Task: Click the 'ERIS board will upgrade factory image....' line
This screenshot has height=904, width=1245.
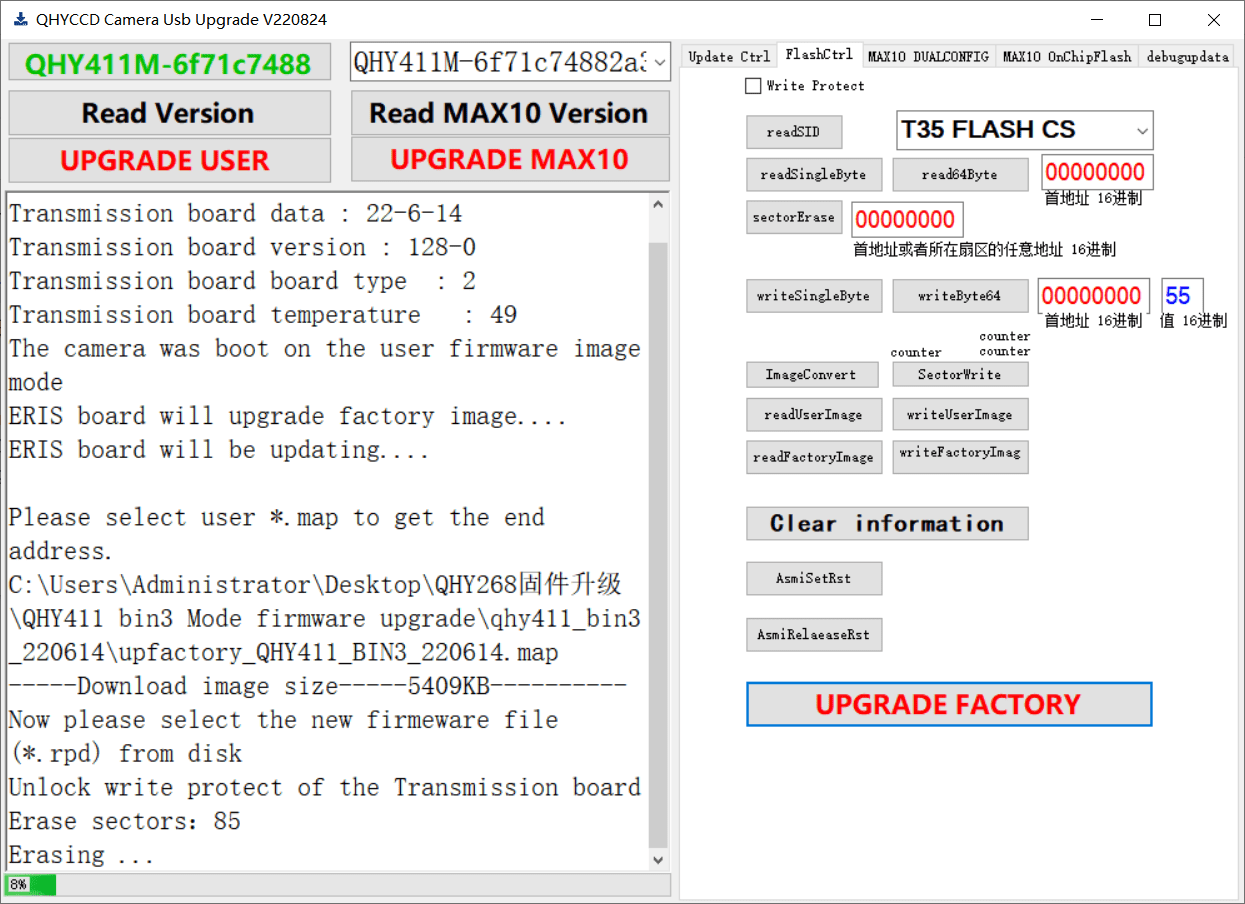Action: (x=288, y=416)
